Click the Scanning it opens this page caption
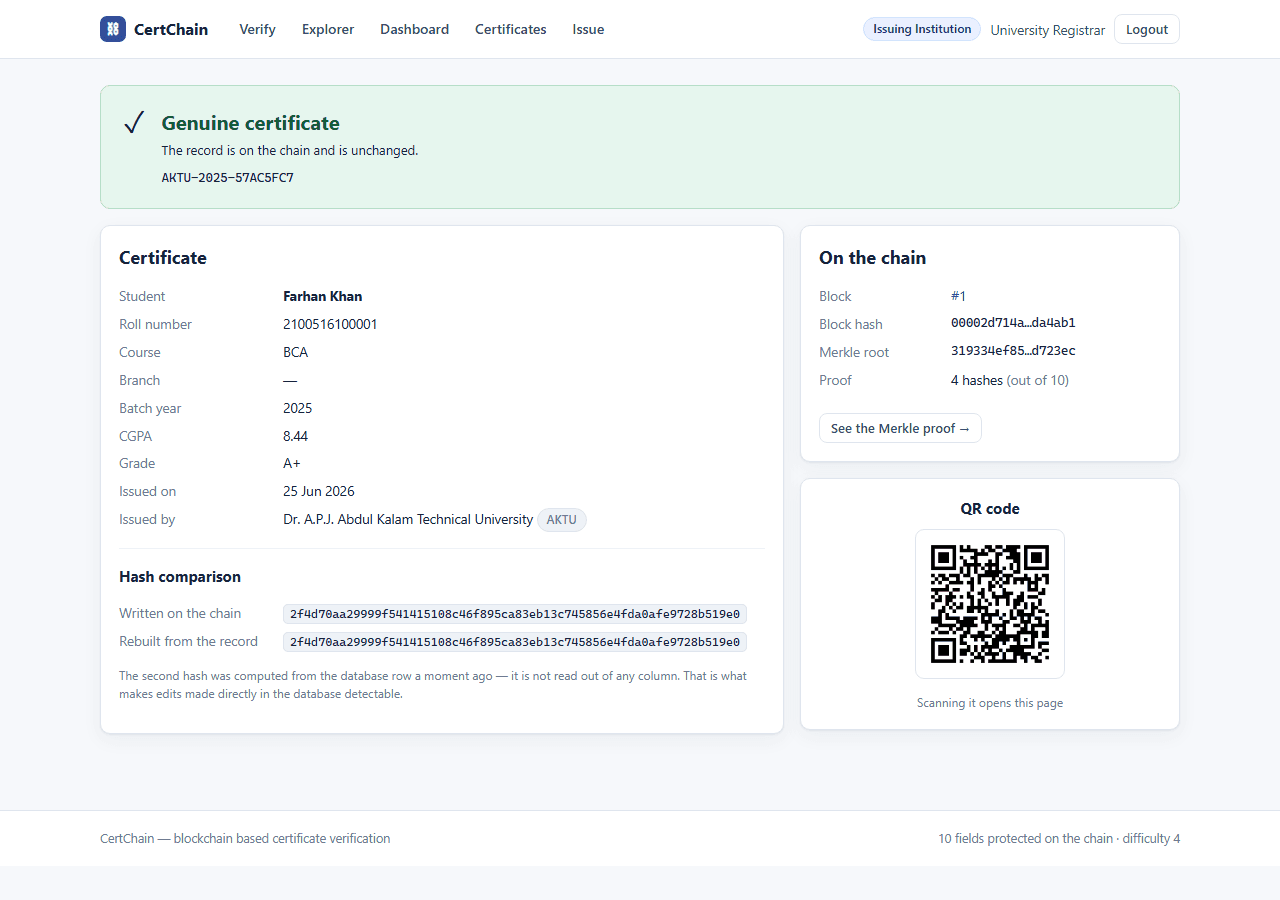The width and height of the screenshot is (1280, 900). point(990,703)
